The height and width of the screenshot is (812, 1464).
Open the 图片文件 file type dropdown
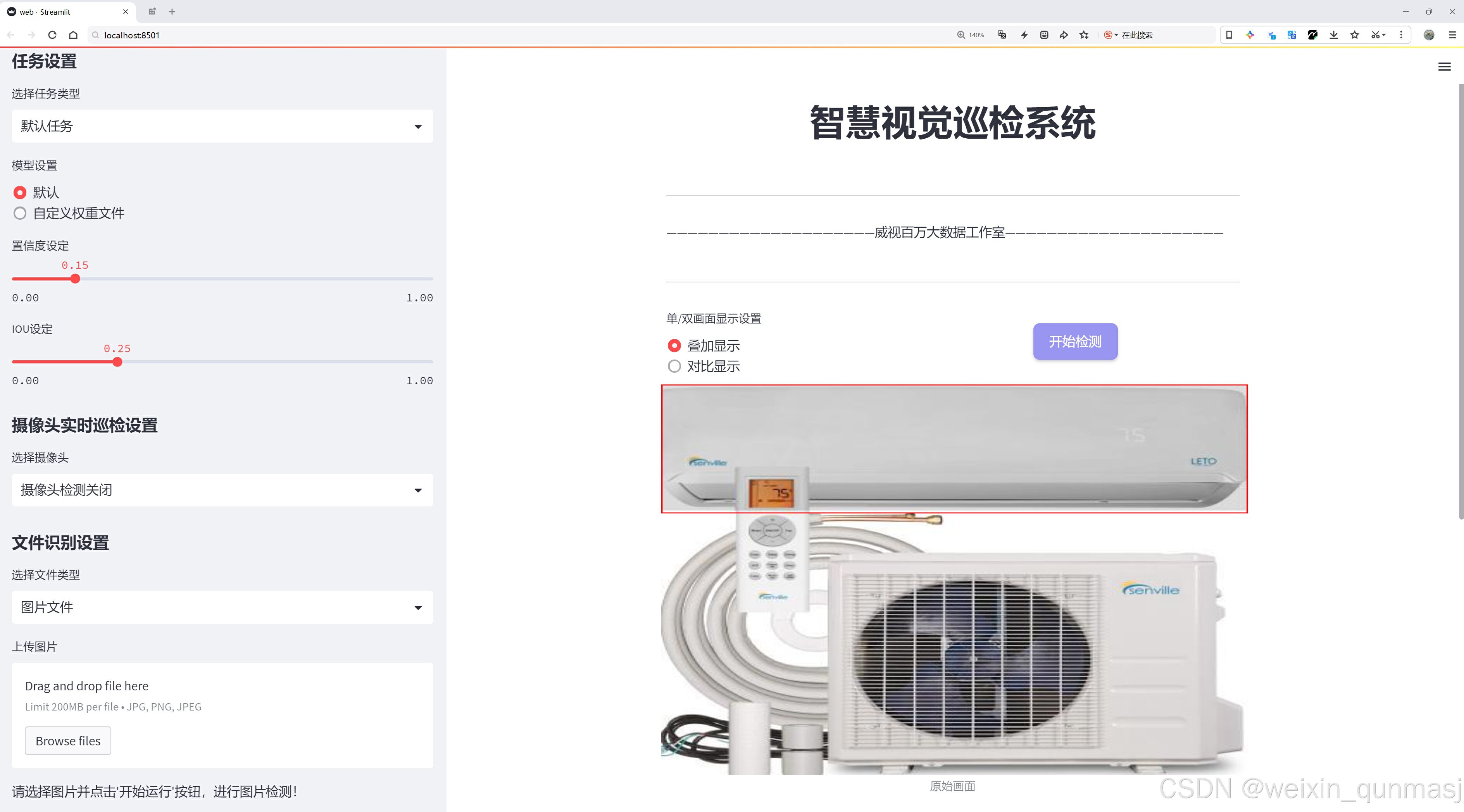click(x=222, y=607)
